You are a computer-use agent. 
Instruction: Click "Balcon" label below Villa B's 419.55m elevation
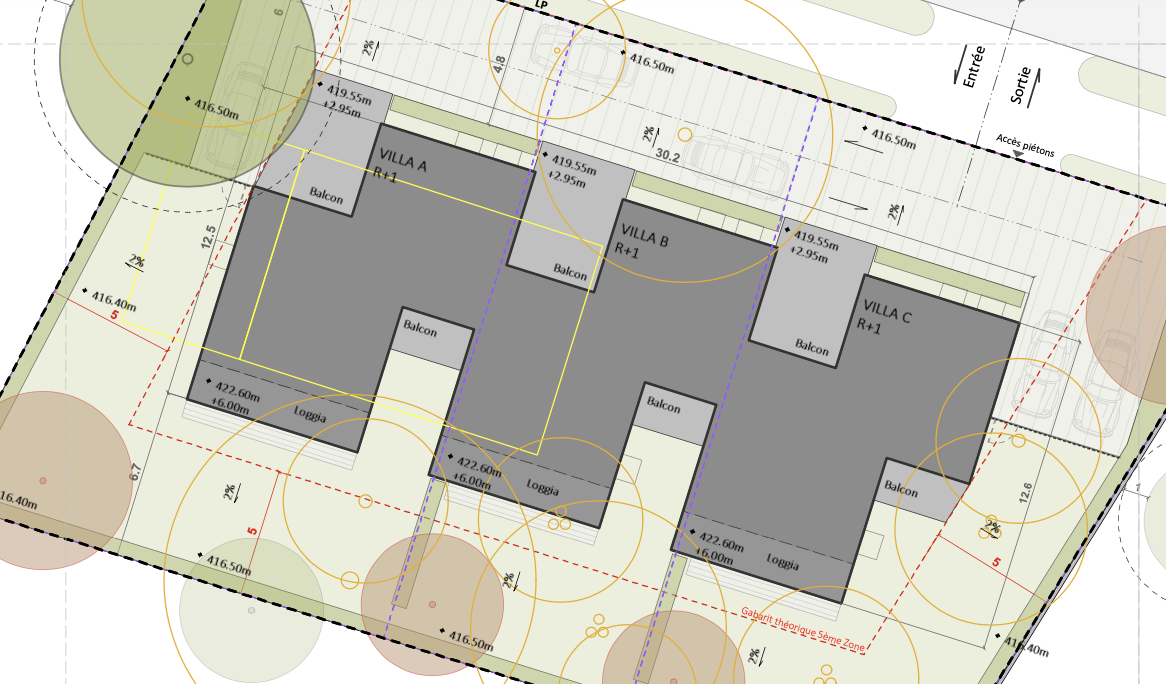coord(570,271)
